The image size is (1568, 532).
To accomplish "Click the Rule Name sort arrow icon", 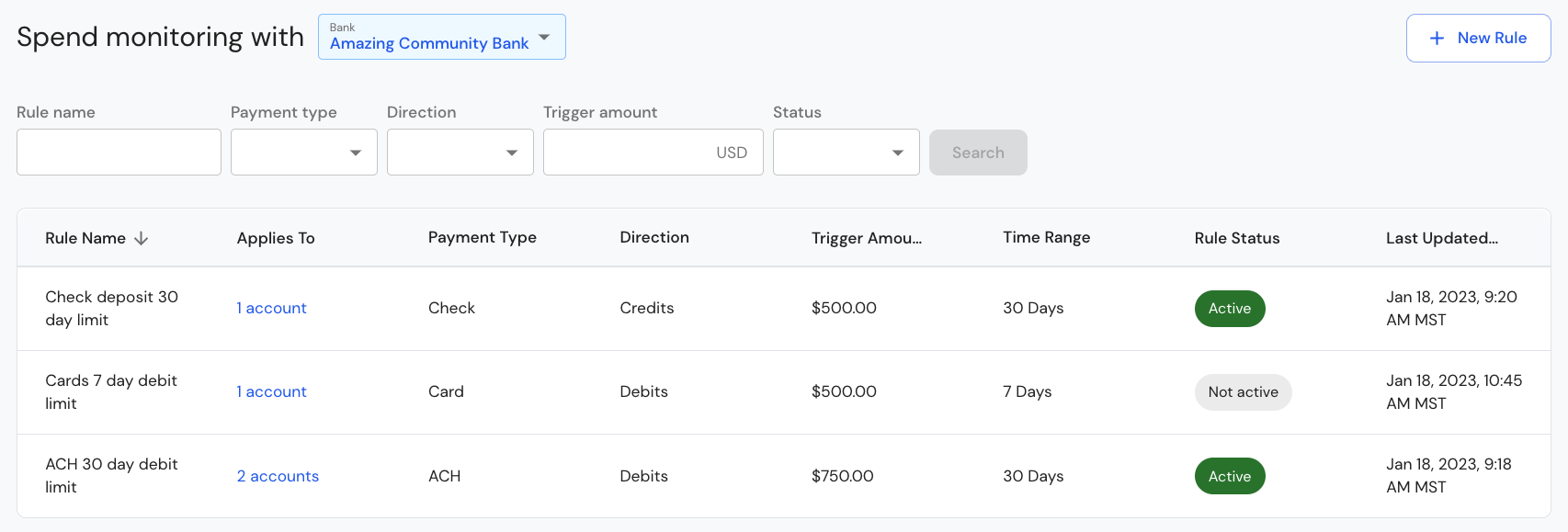I will [141, 238].
